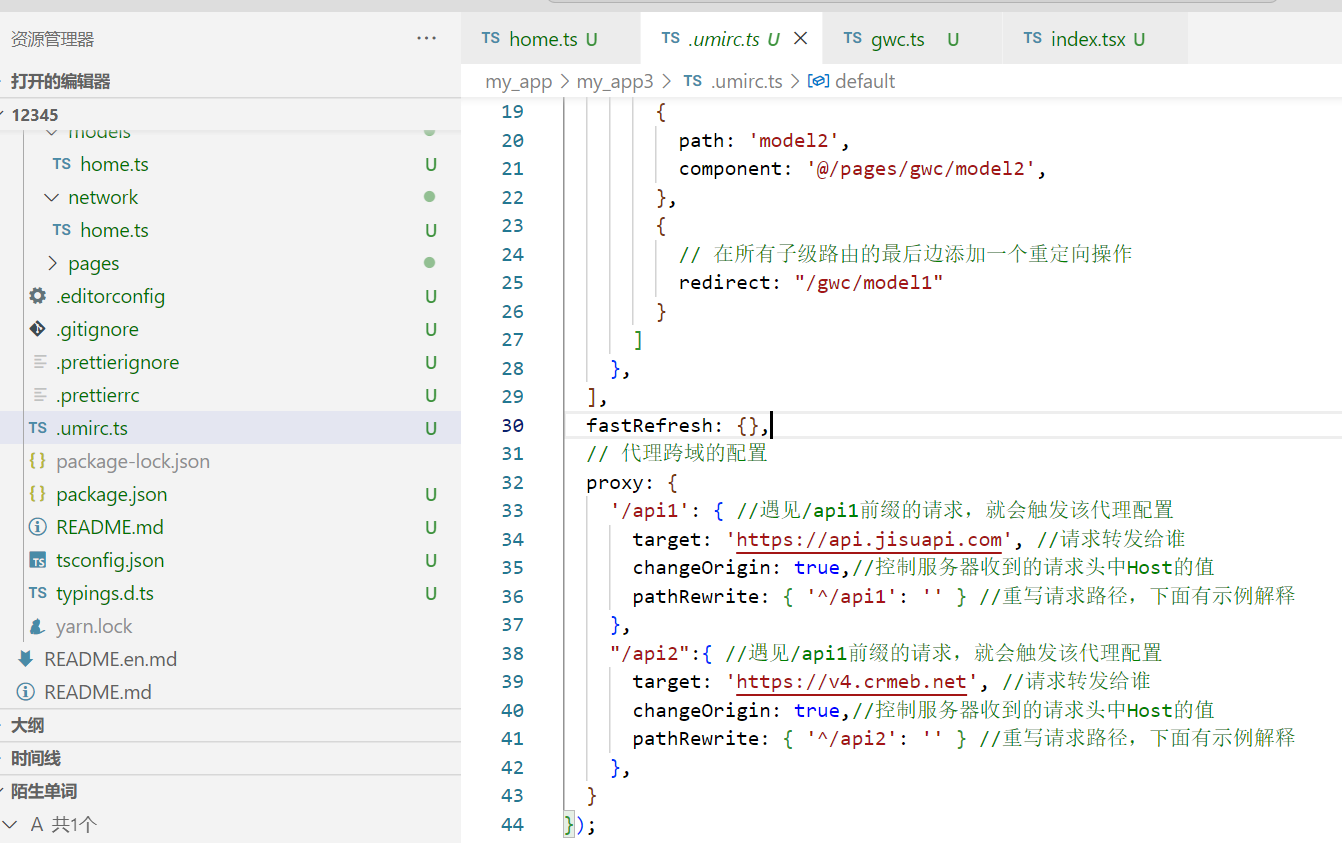Click the git icon beside .gitignore
Screen dimensions: 1342x843
[x=38, y=329]
